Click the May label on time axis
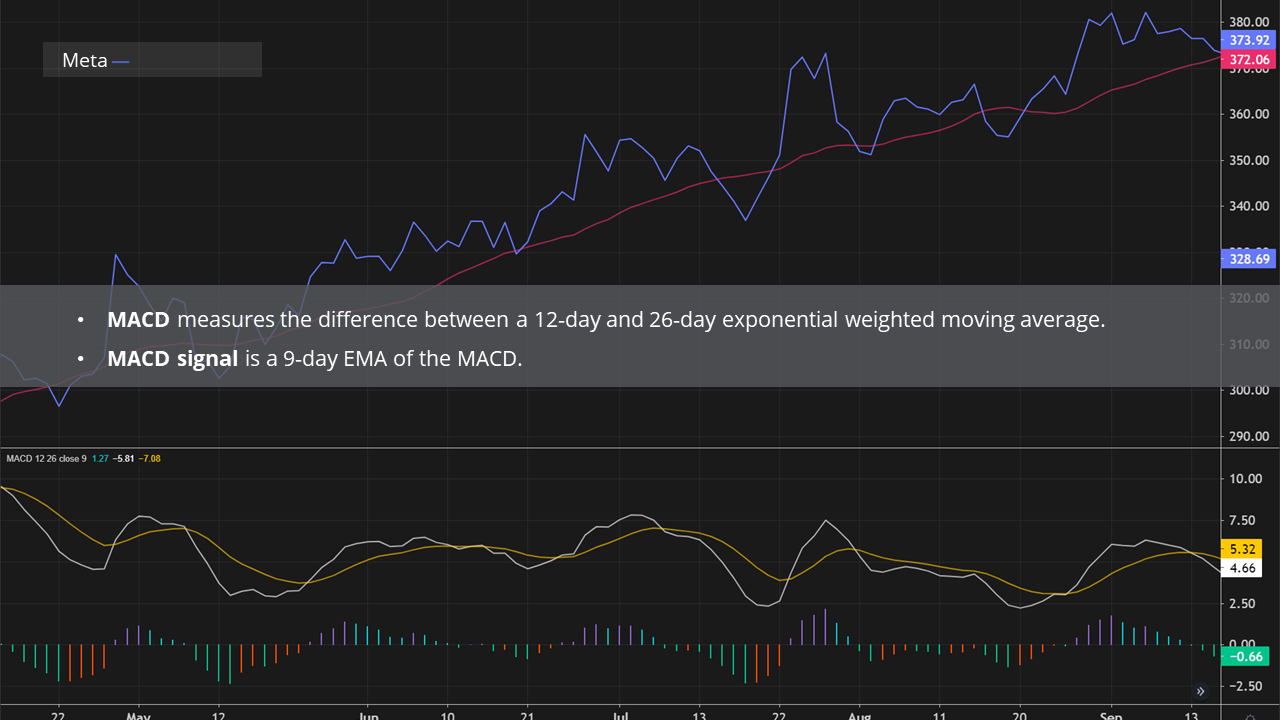The width and height of the screenshot is (1280, 720). pos(138,716)
